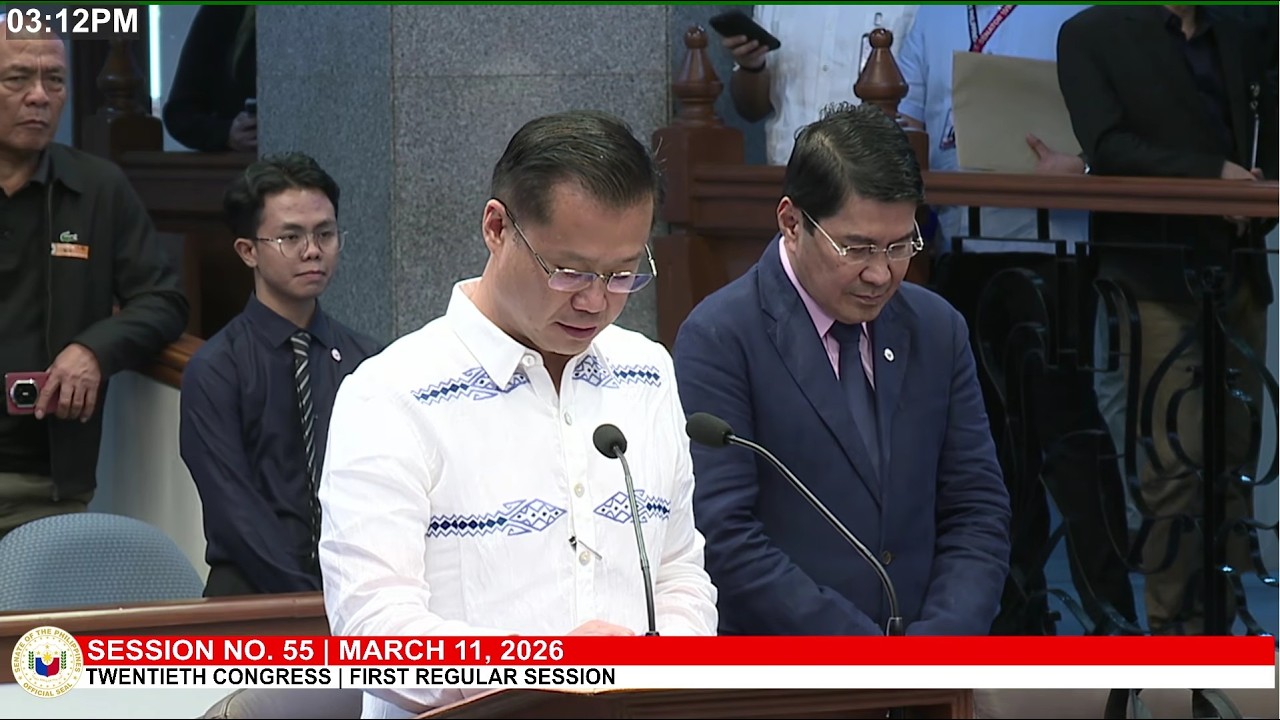Click the "SESSION NO. 55 | MARCH 11, 2026" banner text
The height and width of the screenshot is (720, 1280).
coord(325,651)
